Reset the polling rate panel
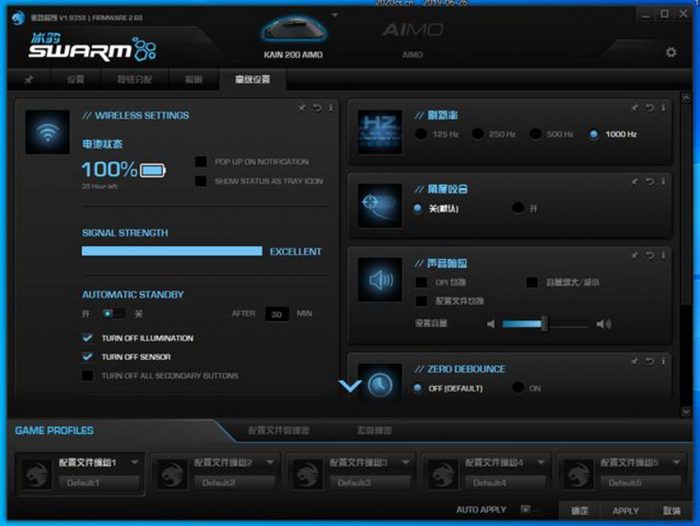The image size is (700, 526). (x=648, y=108)
